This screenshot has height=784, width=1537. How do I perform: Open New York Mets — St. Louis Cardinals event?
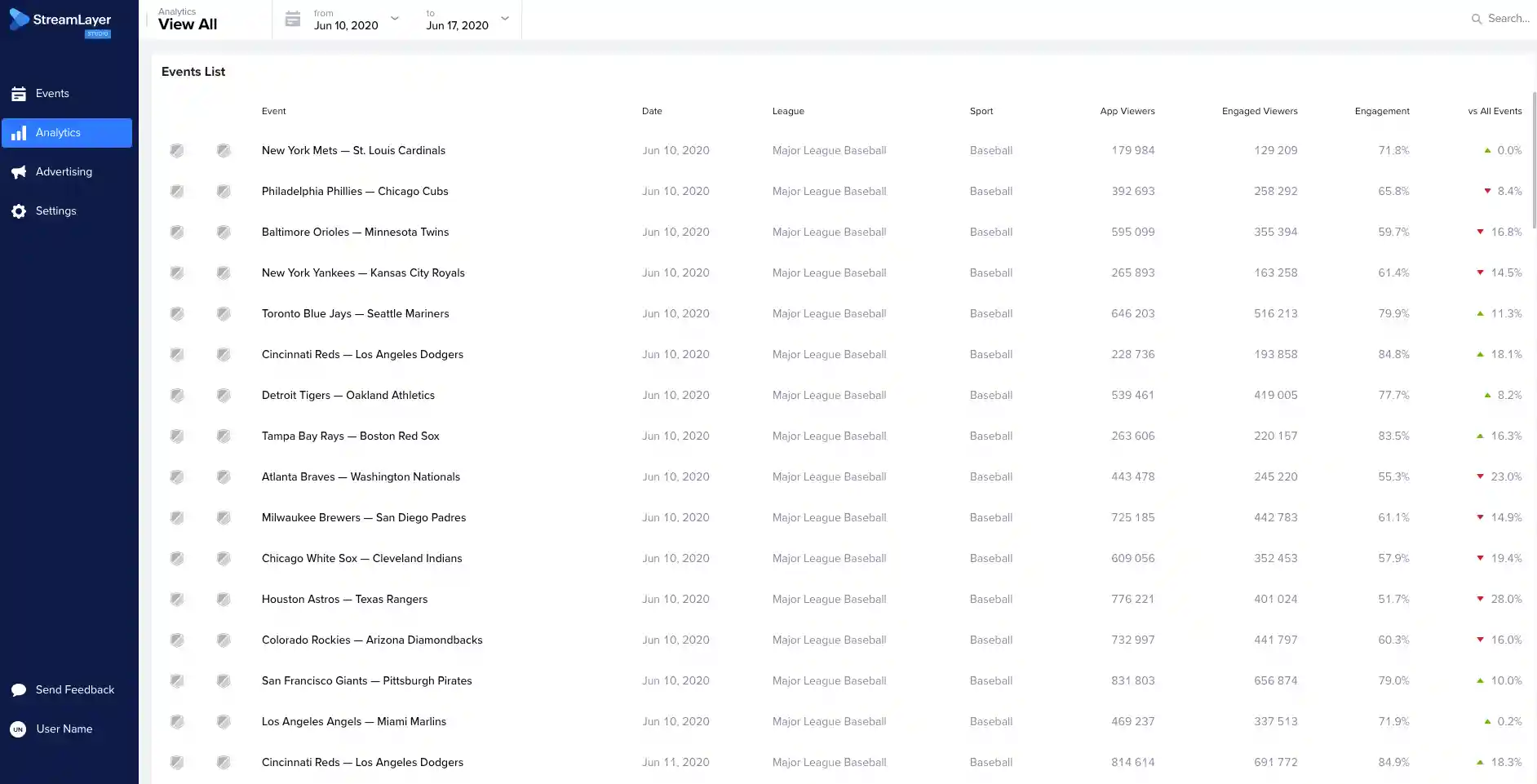click(353, 151)
